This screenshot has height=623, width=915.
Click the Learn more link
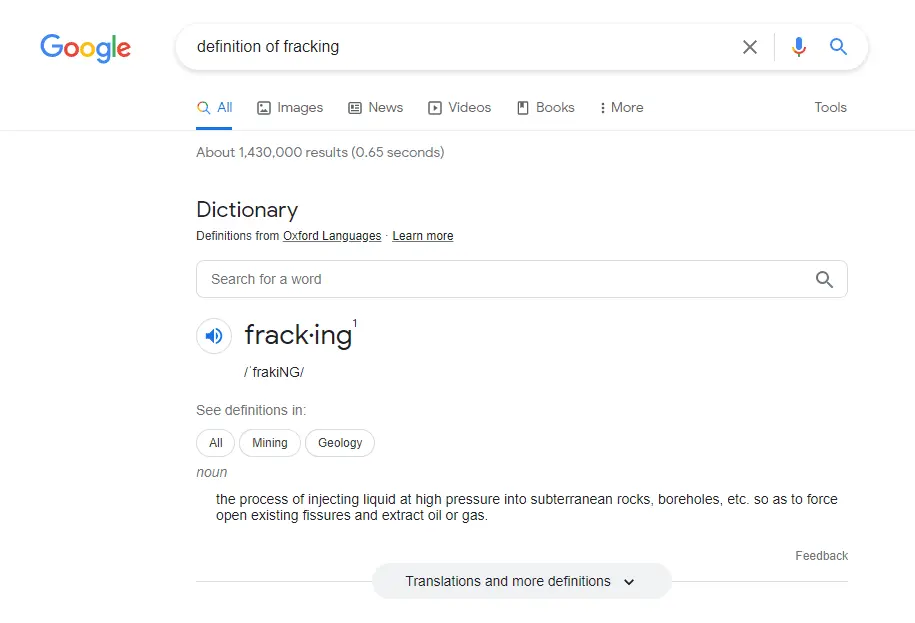click(422, 236)
